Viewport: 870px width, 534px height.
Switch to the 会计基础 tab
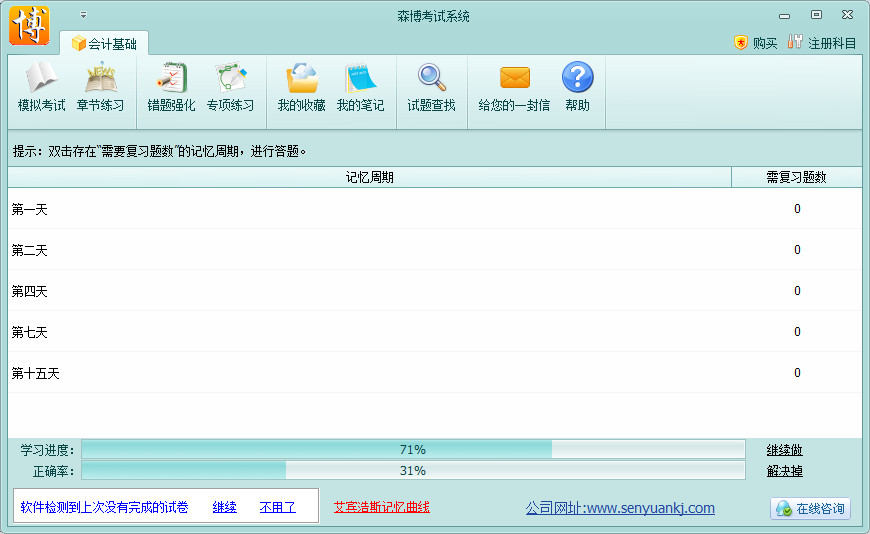point(104,44)
